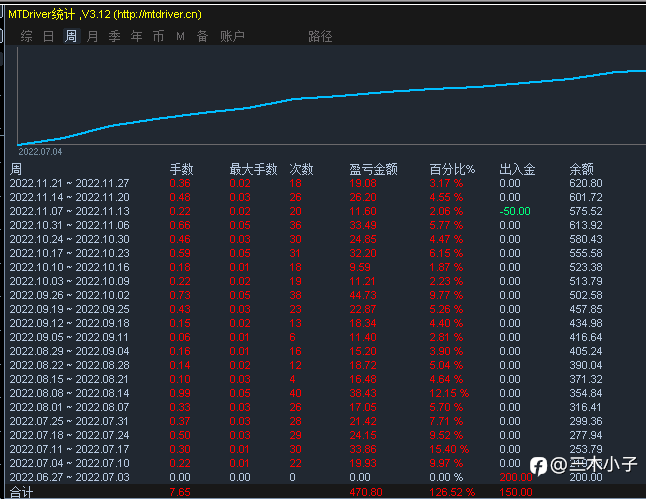Select row 2022.11.14 ~ 2022.11.20
Screen dimensions: 646x499
(x=306, y=197)
